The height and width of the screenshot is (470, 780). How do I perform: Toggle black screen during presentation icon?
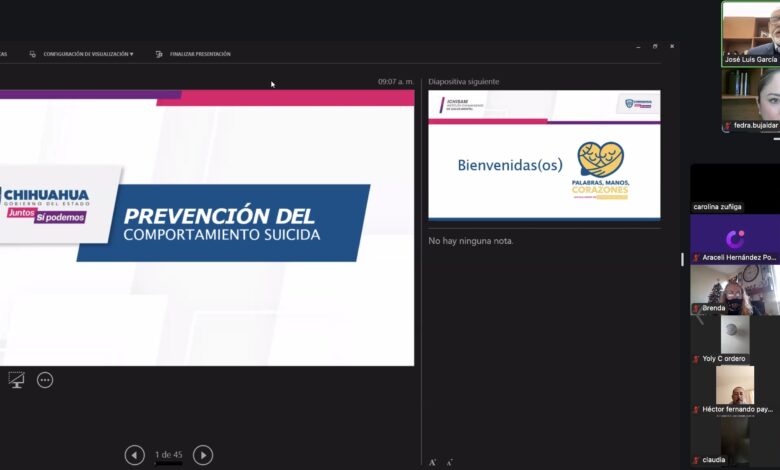point(16,380)
